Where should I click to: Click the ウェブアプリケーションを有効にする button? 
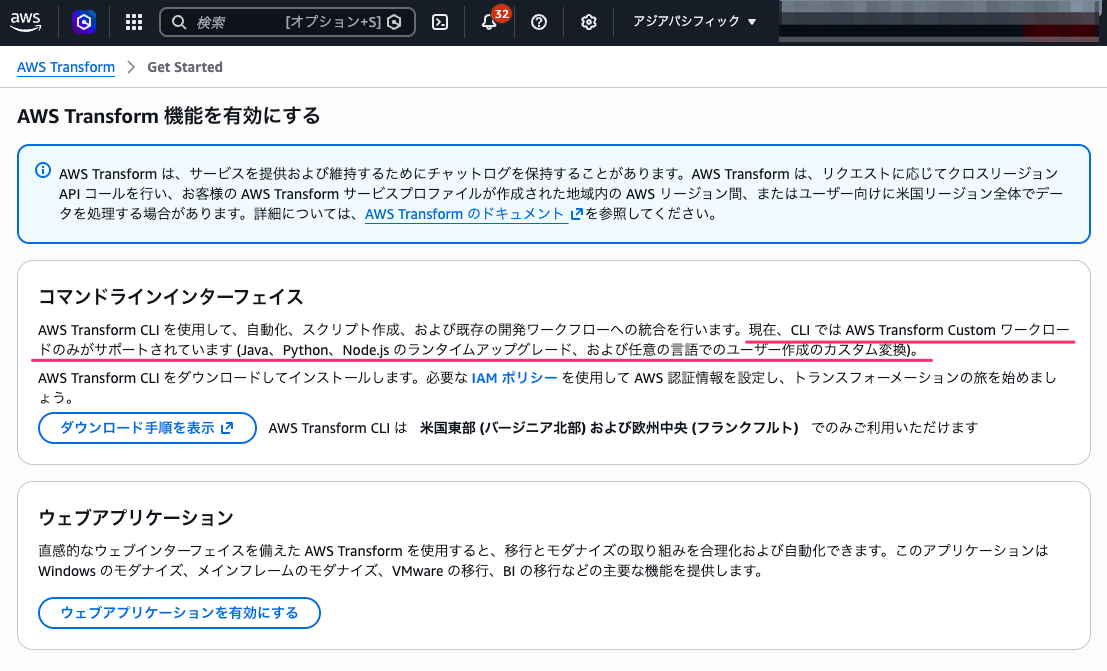pos(179,613)
